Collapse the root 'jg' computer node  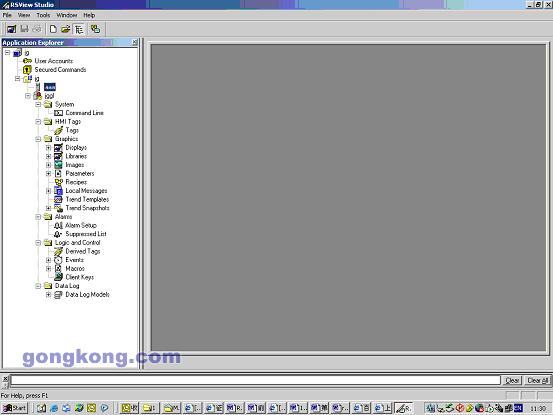point(7,53)
